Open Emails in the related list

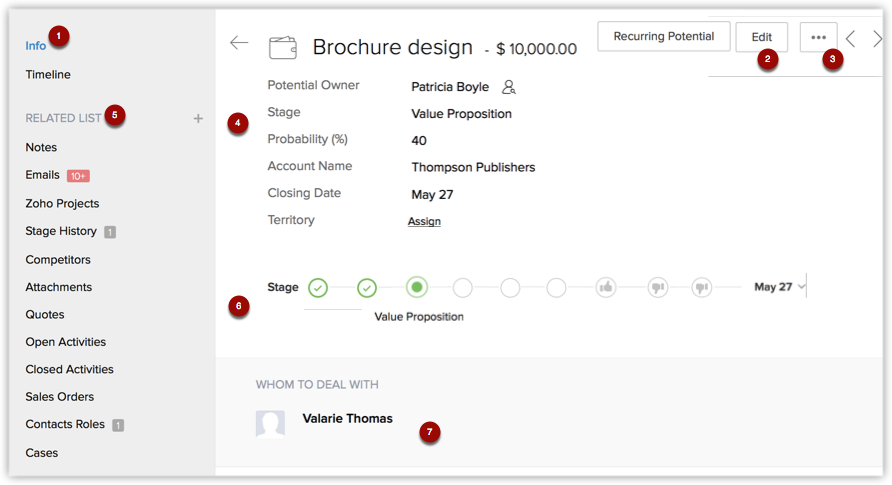click(x=43, y=175)
